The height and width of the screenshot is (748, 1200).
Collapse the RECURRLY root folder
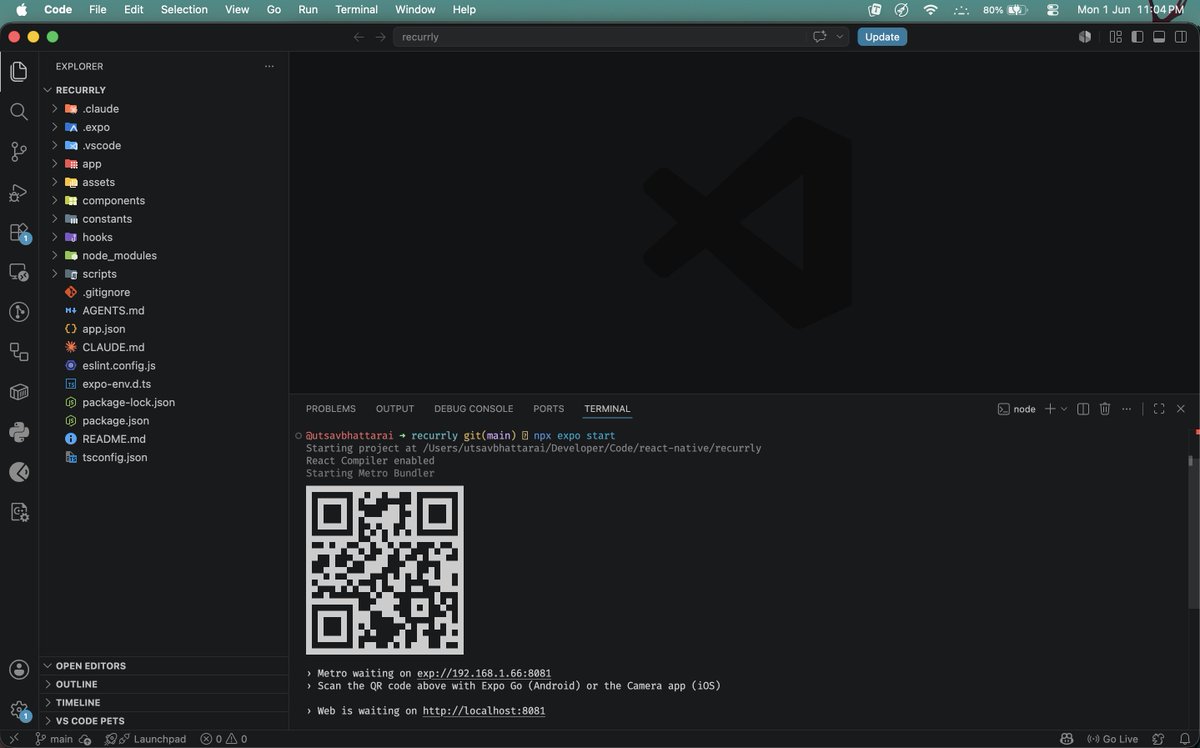[x=164, y=90]
